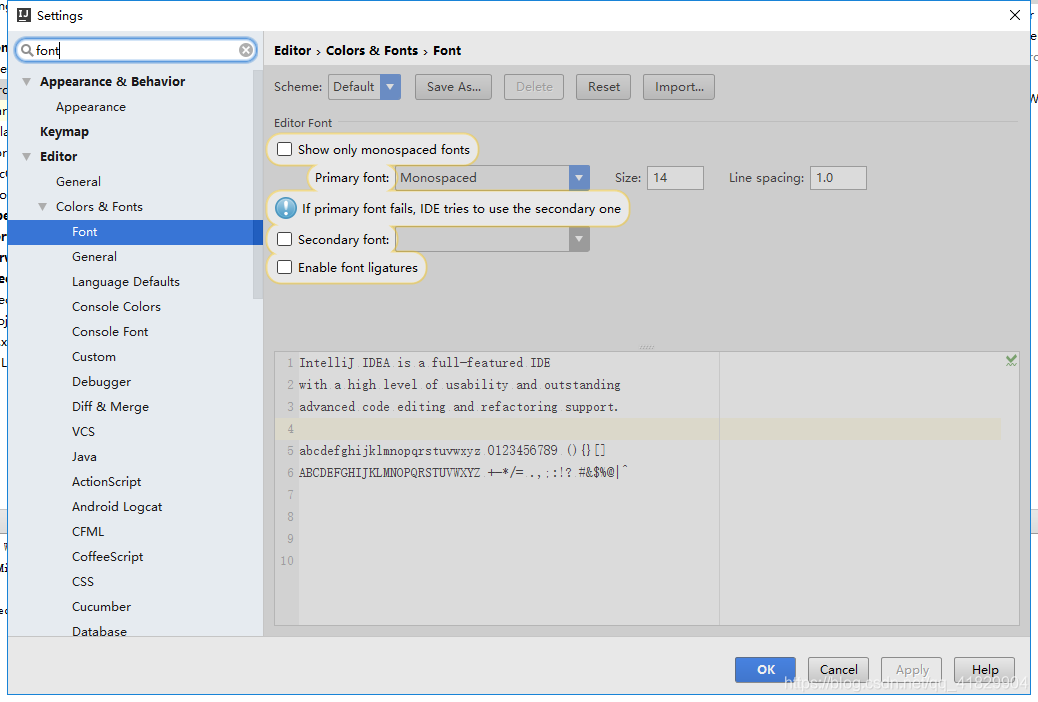The image size is (1038, 702).
Task: Click the Import... button
Action: coord(679,87)
